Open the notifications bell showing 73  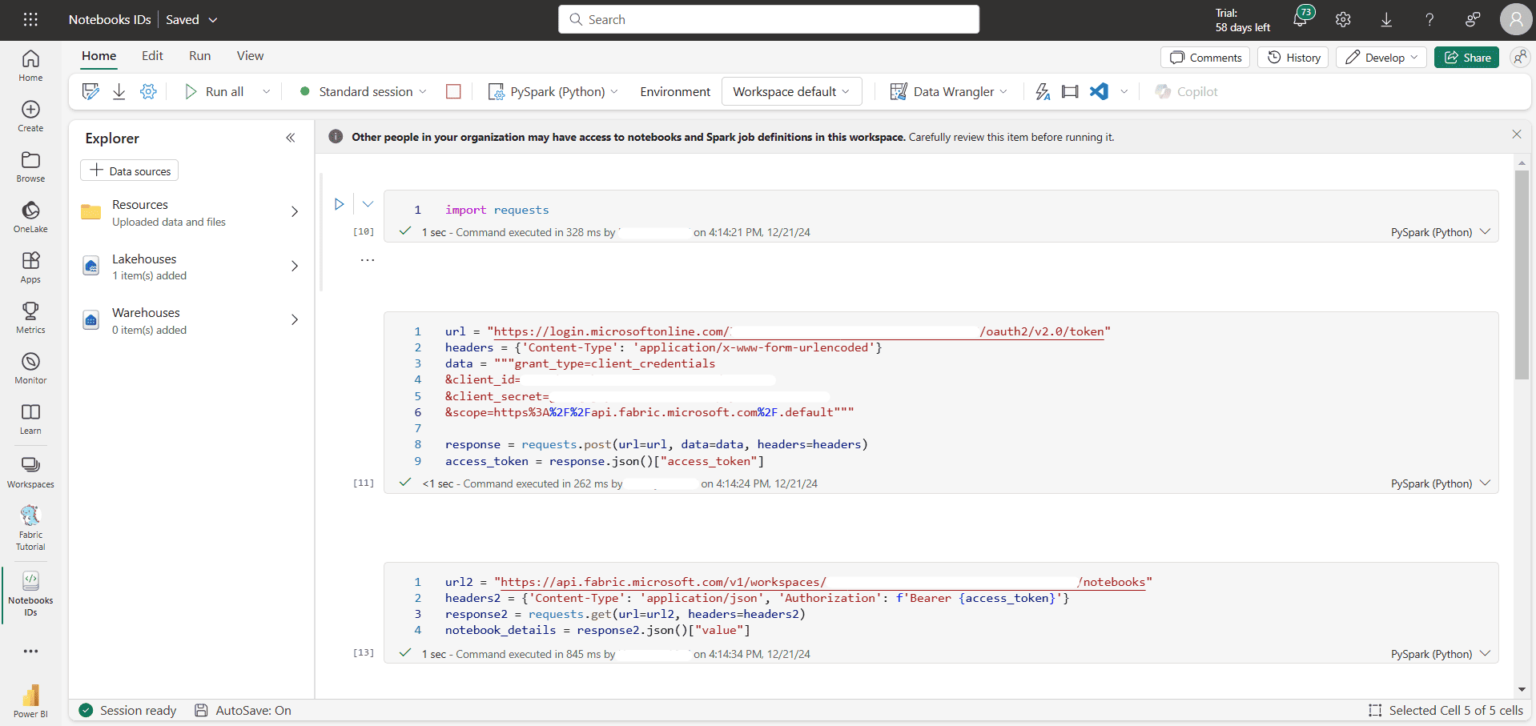1301,18
